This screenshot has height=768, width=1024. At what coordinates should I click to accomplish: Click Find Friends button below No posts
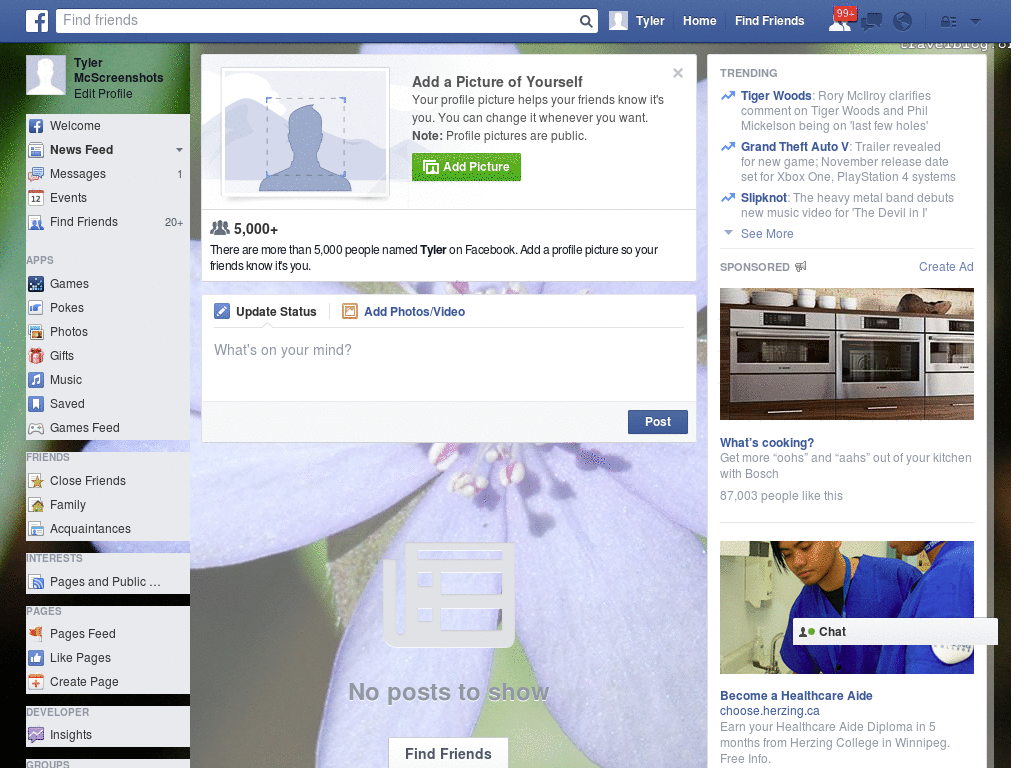pos(448,754)
